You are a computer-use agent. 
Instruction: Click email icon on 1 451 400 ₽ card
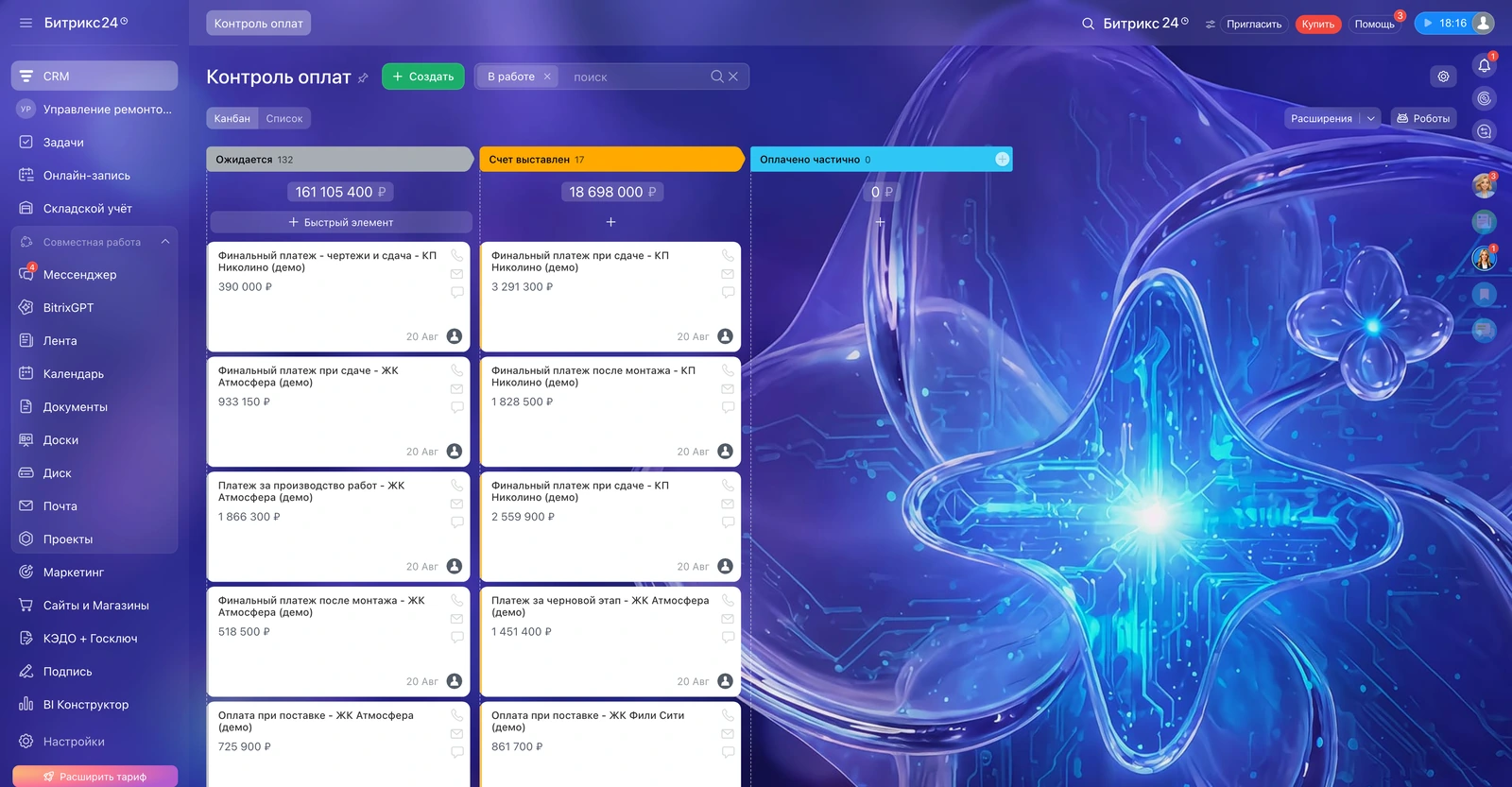pyautogui.click(x=728, y=619)
